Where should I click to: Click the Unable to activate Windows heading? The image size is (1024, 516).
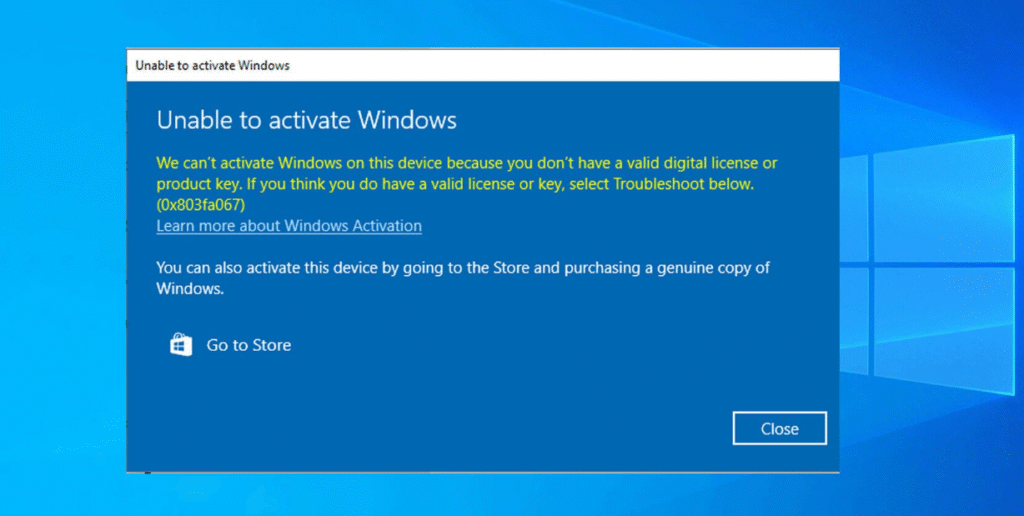306,120
